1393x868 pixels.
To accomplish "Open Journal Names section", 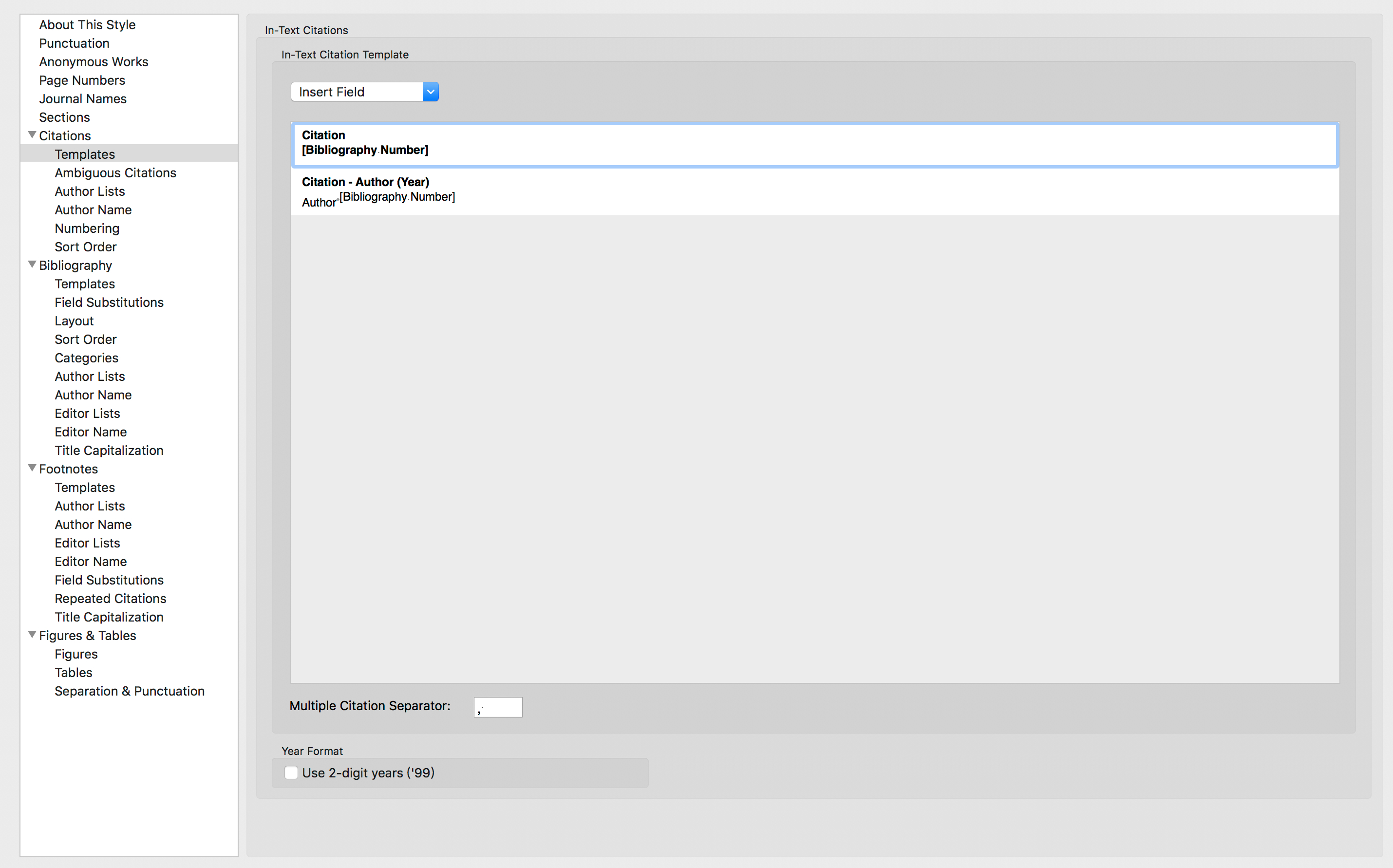I will point(82,99).
